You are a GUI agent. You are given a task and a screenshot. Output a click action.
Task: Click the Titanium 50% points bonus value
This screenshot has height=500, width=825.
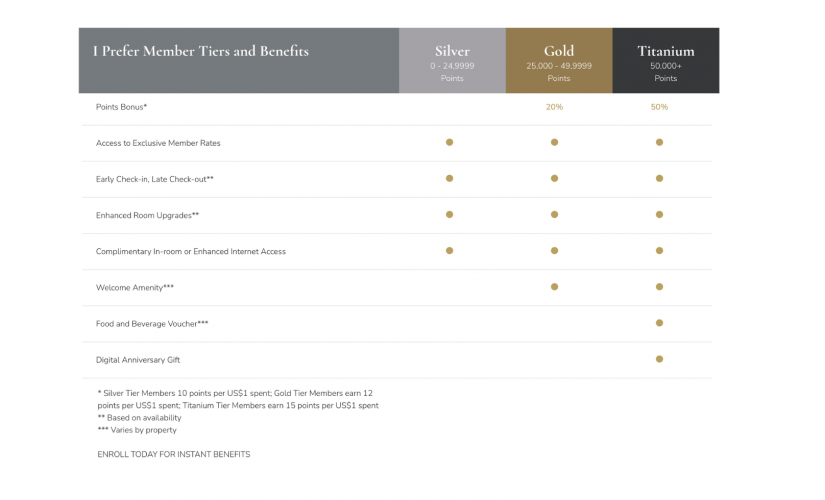point(659,107)
